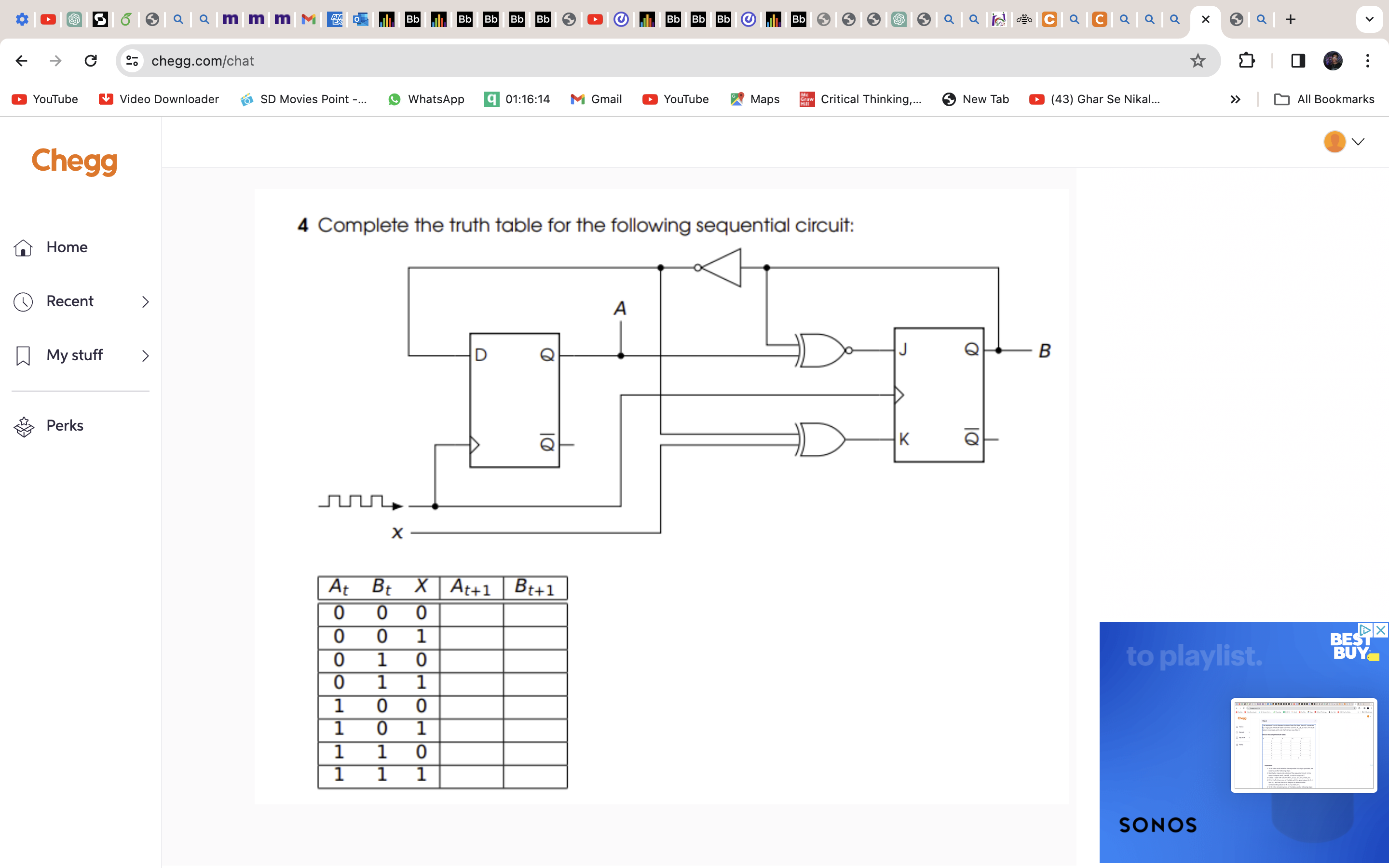Click the Home icon in Chegg sidebar
Image resolution: width=1389 pixels, height=868 pixels.
click(x=23, y=247)
